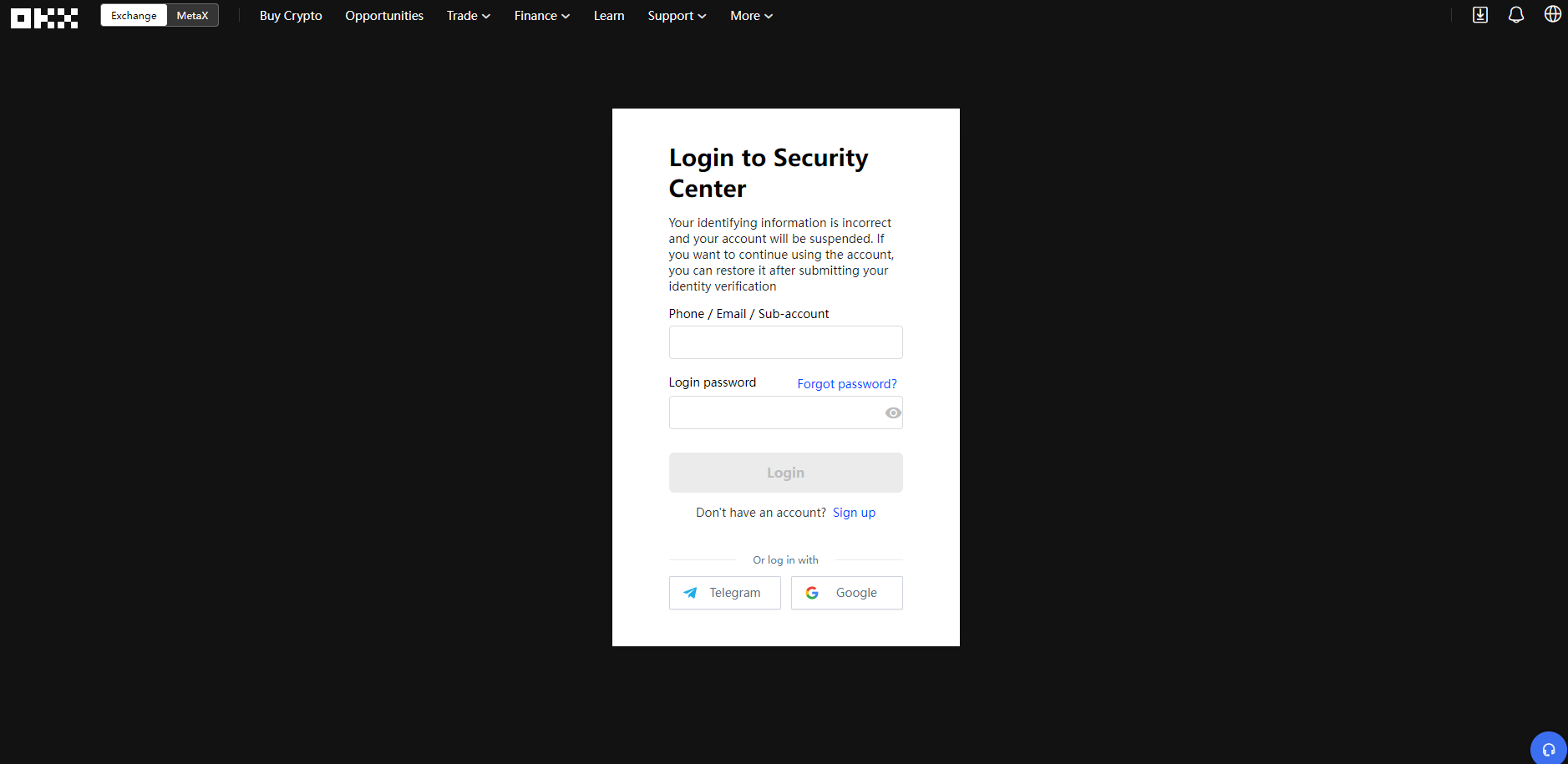Click the Sign up link

click(x=854, y=513)
